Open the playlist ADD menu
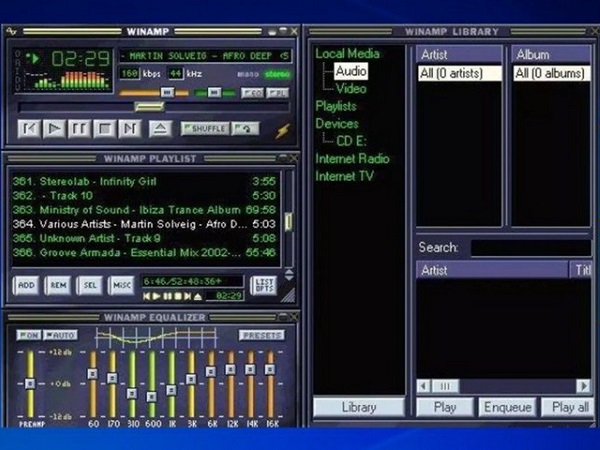Image resolution: width=600 pixels, height=450 pixels. click(26, 285)
